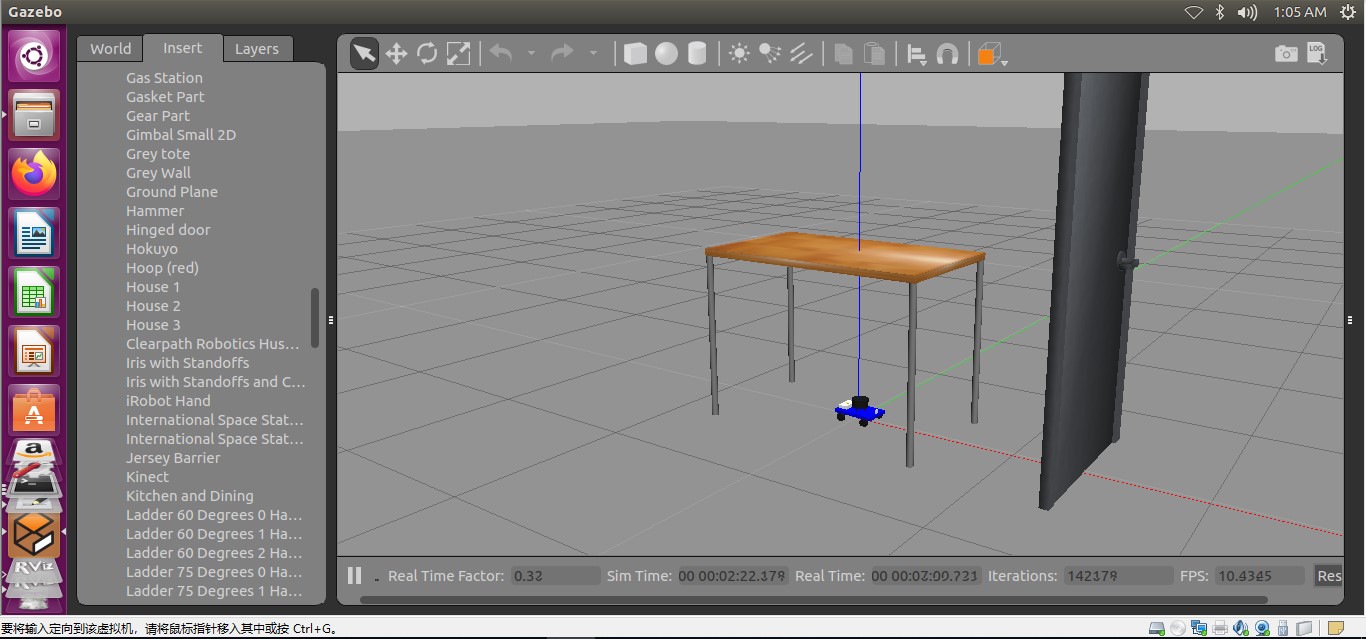The image size is (1366, 639).
Task: Open the data log recorder
Action: (1316, 54)
